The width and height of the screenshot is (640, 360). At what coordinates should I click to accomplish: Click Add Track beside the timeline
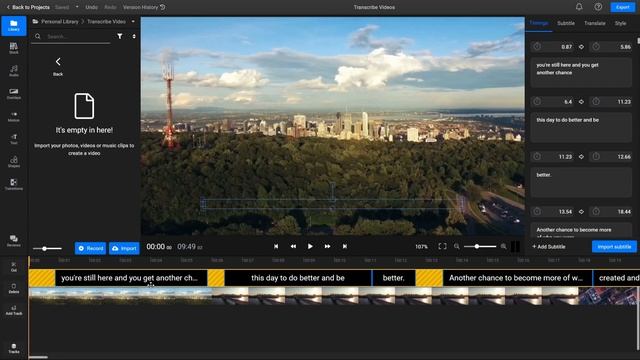pos(14,311)
